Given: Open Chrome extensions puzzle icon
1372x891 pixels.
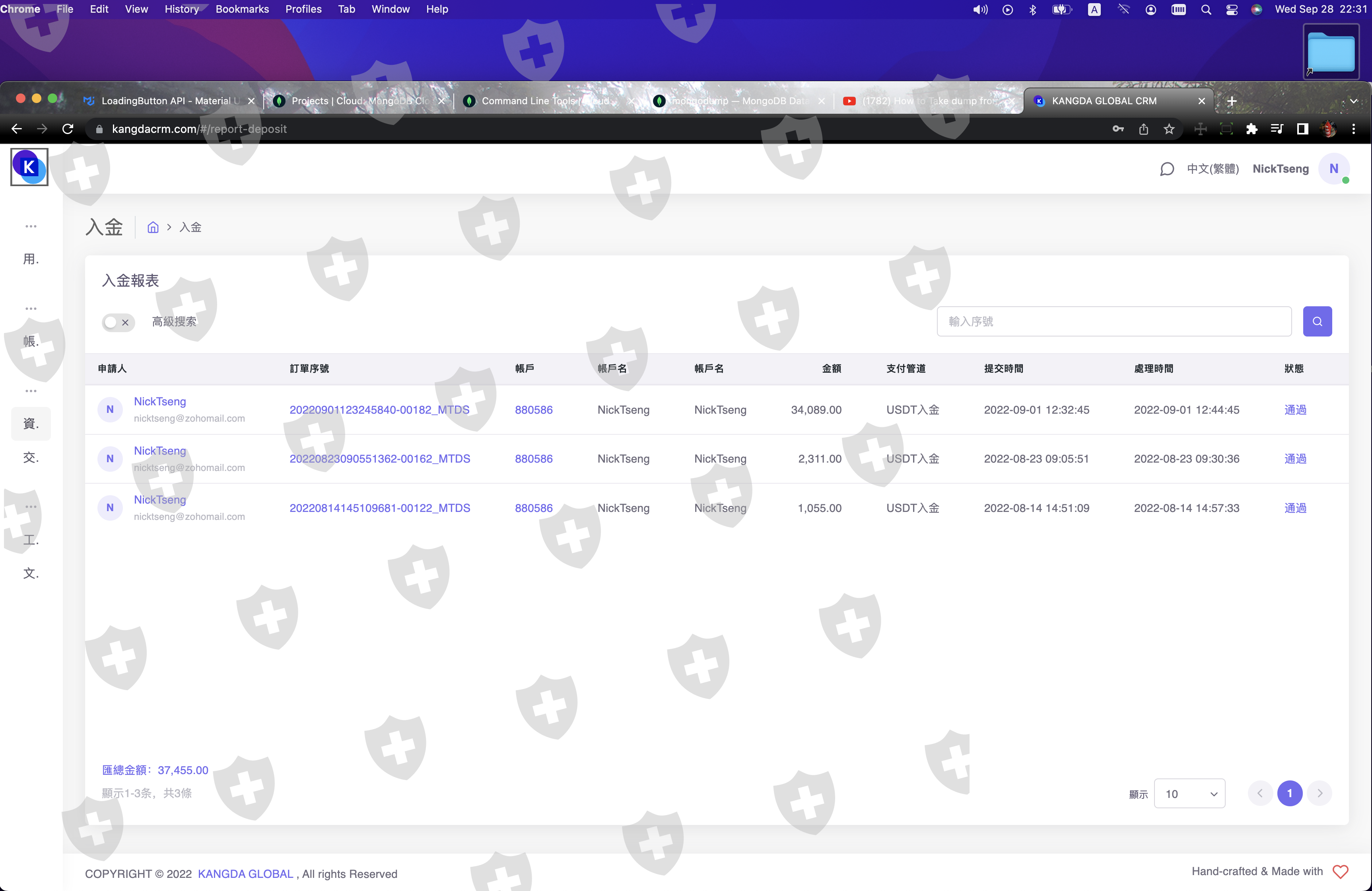Looking at the screenshot, I should click(x=1251, y=129).
